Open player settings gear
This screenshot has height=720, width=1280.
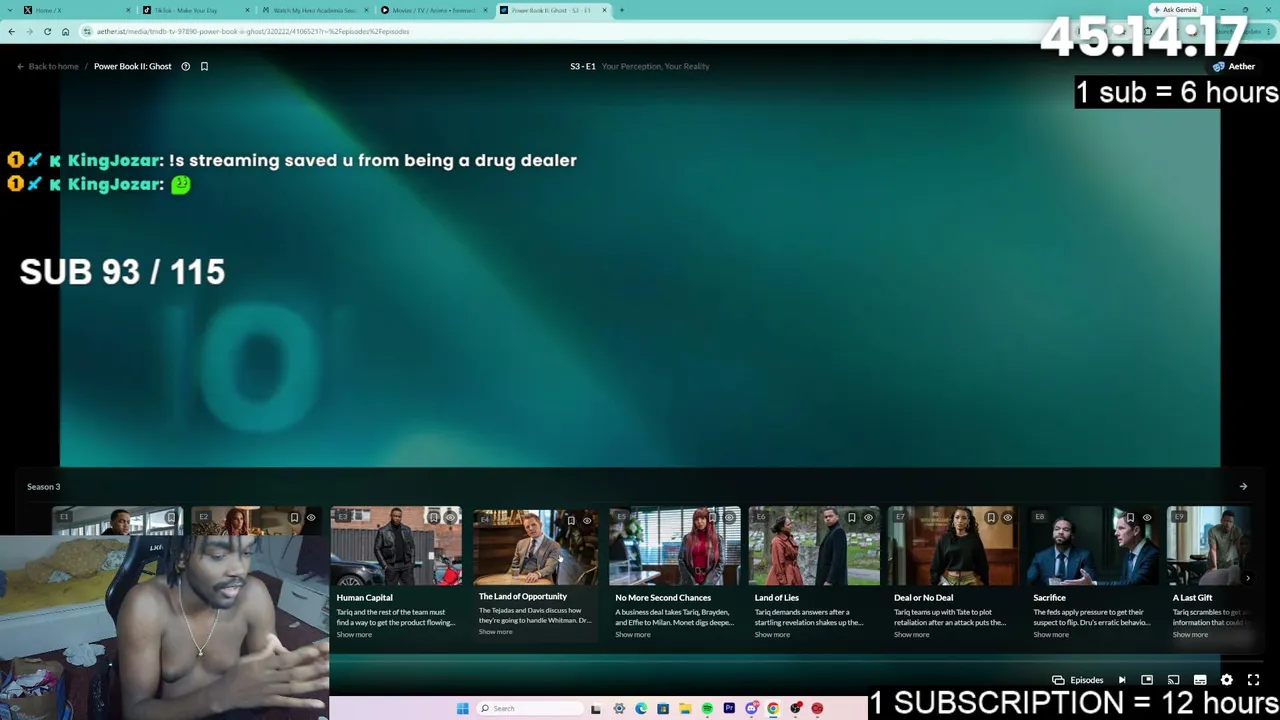(1226, 680)
